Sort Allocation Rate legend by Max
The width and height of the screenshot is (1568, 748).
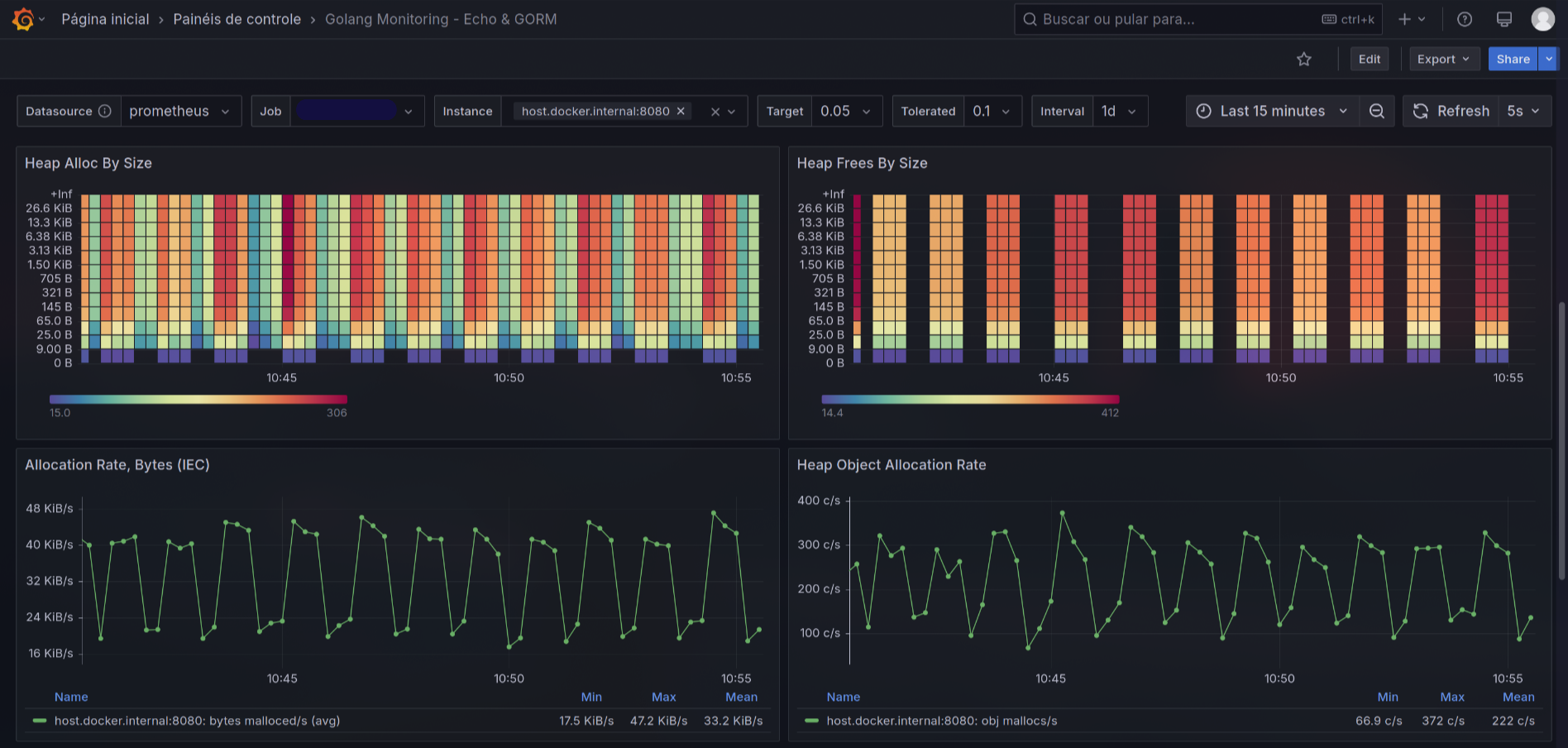tap(663, 697)
